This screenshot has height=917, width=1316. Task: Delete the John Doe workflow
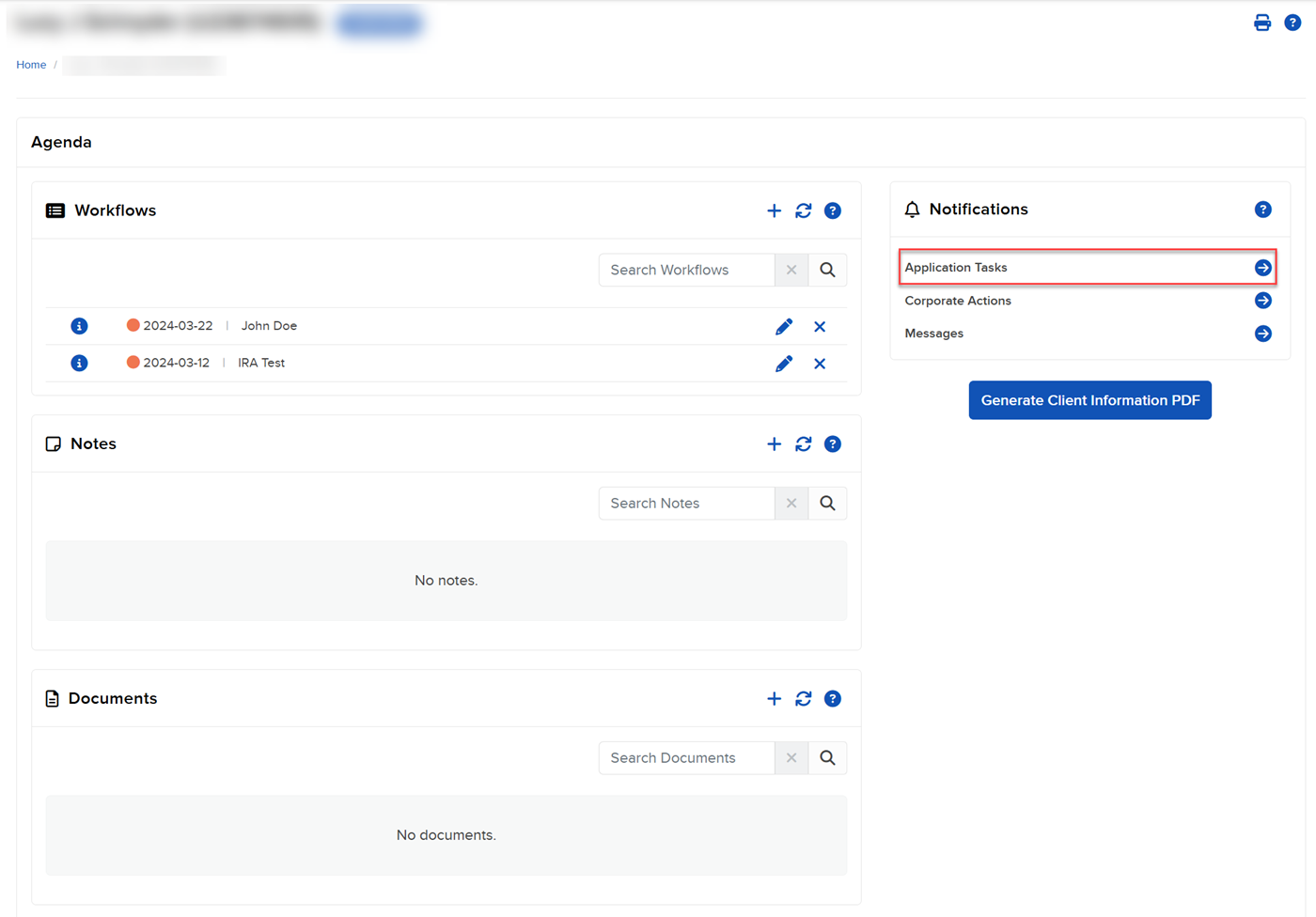tap(819, 325)
